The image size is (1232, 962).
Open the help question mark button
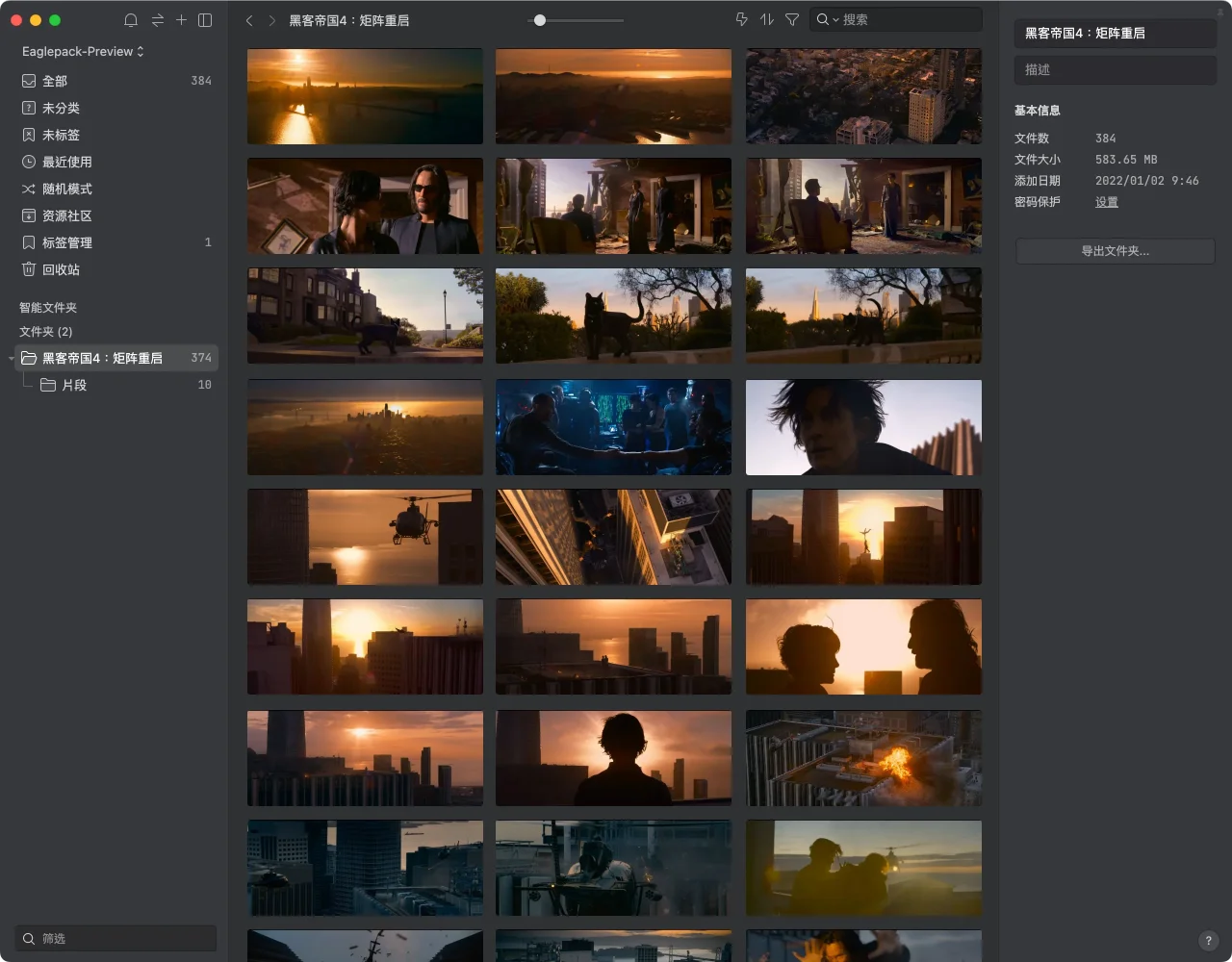pos(1209,941)
